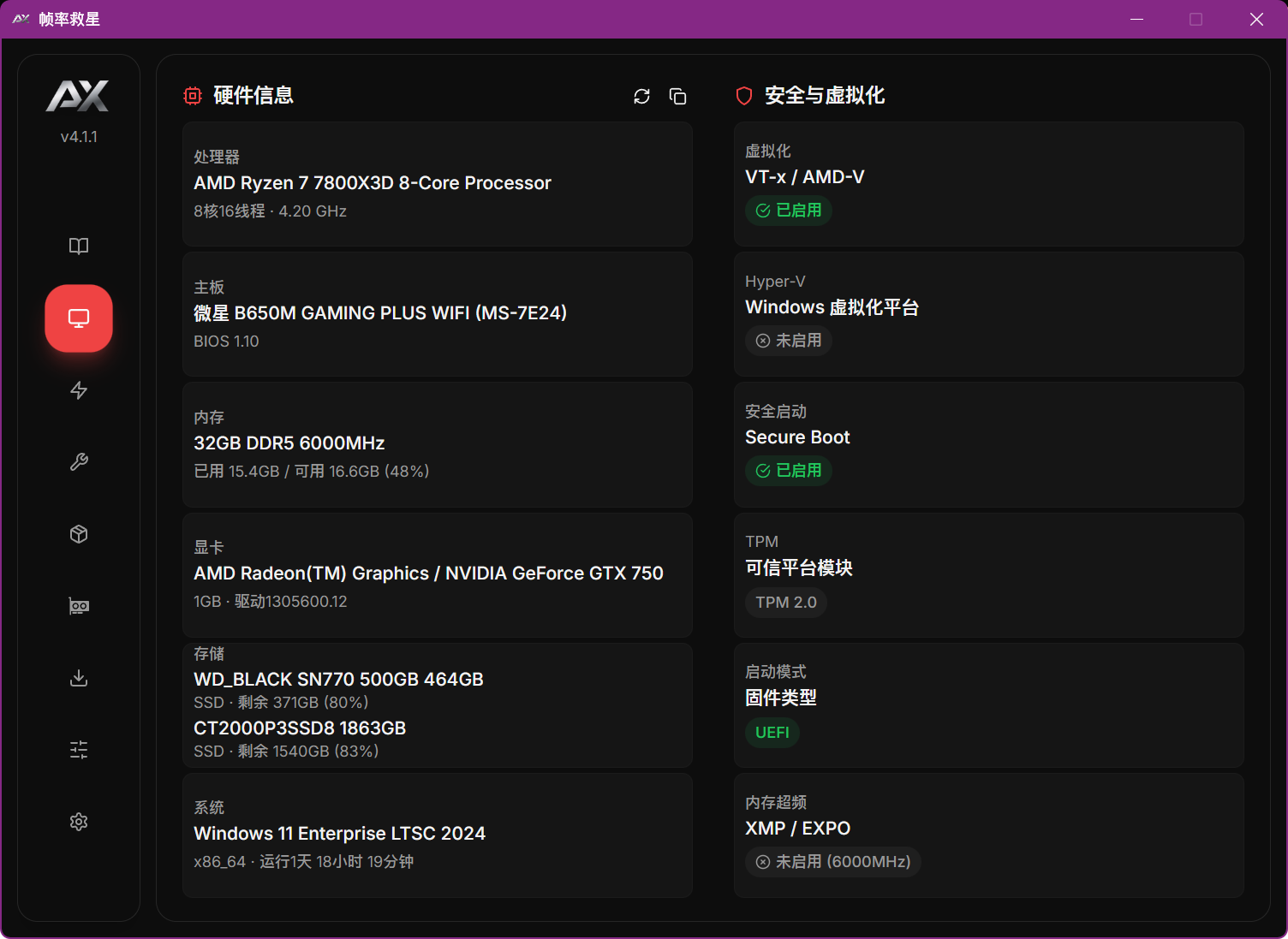Select the Windows 11 Enterprise LTSC system card
Screen dimensions: 1288x939
tap(437, 835)
